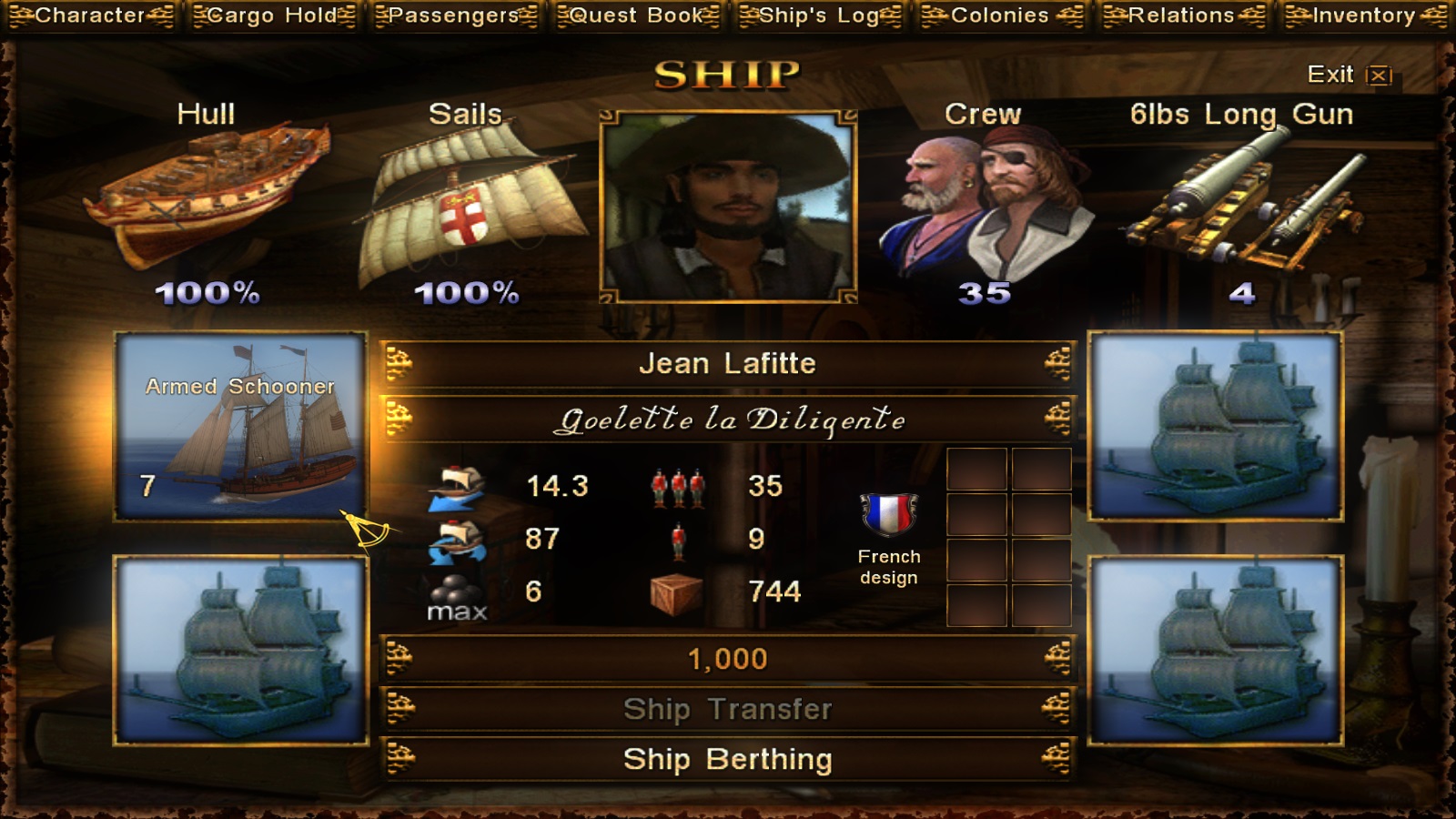Click the Goelette la Diligente ship name field
Viewport: 1456px width, 819px height.
click(728, 419)
